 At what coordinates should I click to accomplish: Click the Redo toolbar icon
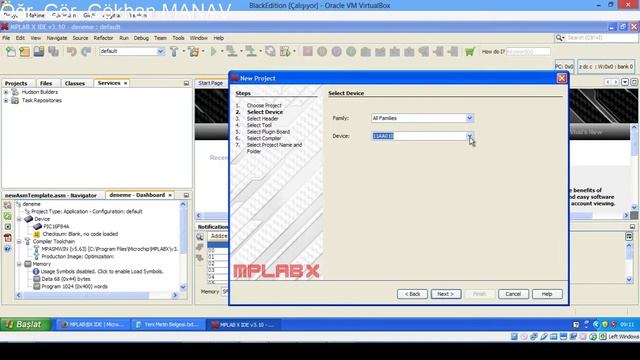86,51
